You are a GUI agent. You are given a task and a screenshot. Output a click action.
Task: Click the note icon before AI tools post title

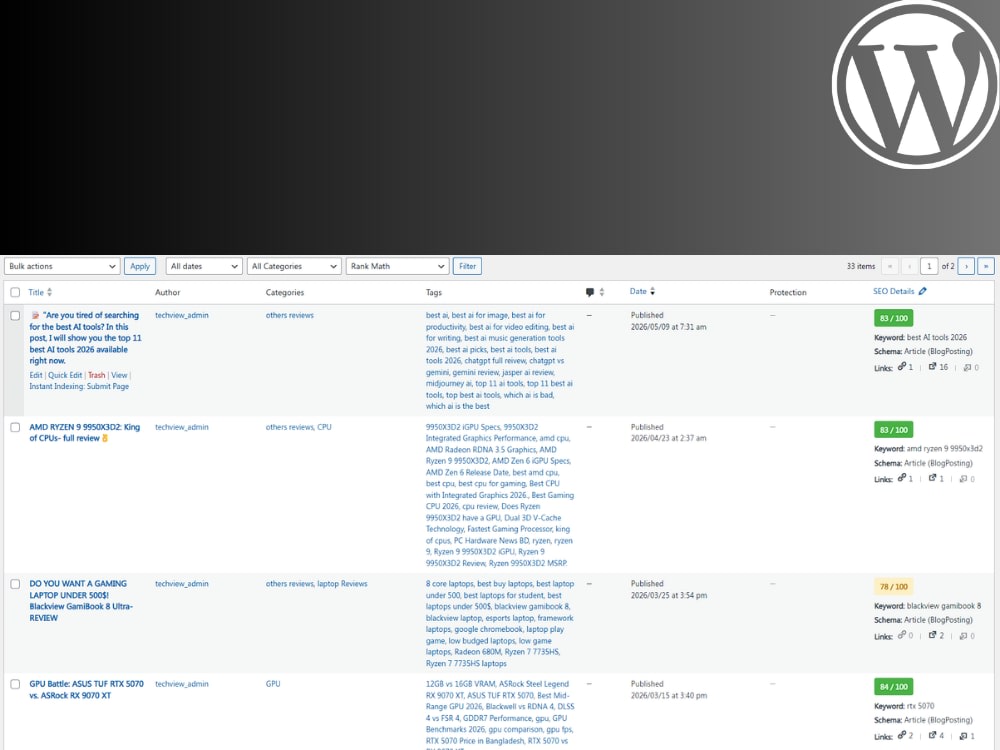click(35, 315)
